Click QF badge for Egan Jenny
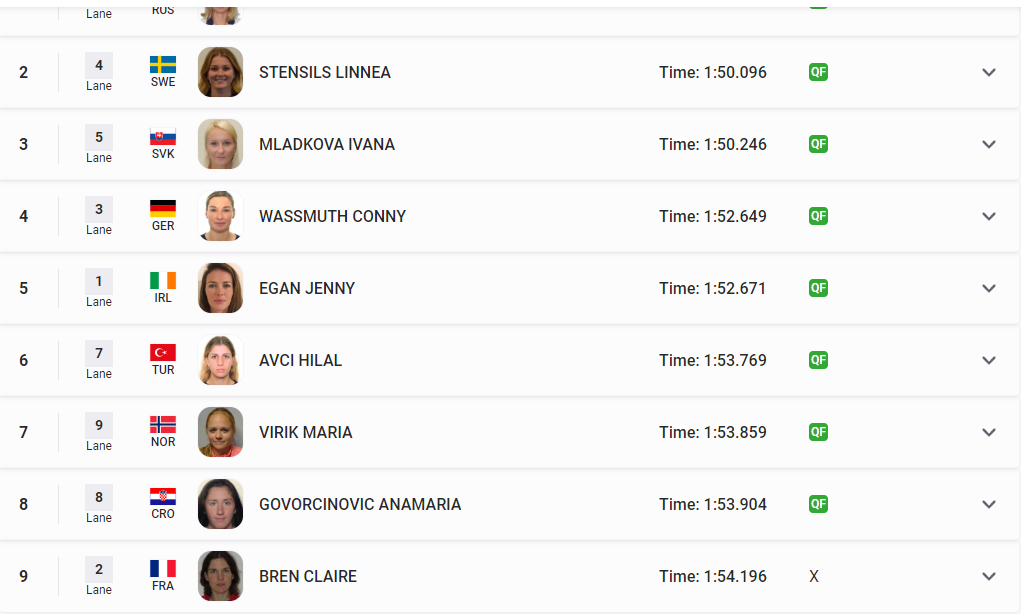This screenshot has height=614, width=1021. pyautogui.click(x=818, y=288)
